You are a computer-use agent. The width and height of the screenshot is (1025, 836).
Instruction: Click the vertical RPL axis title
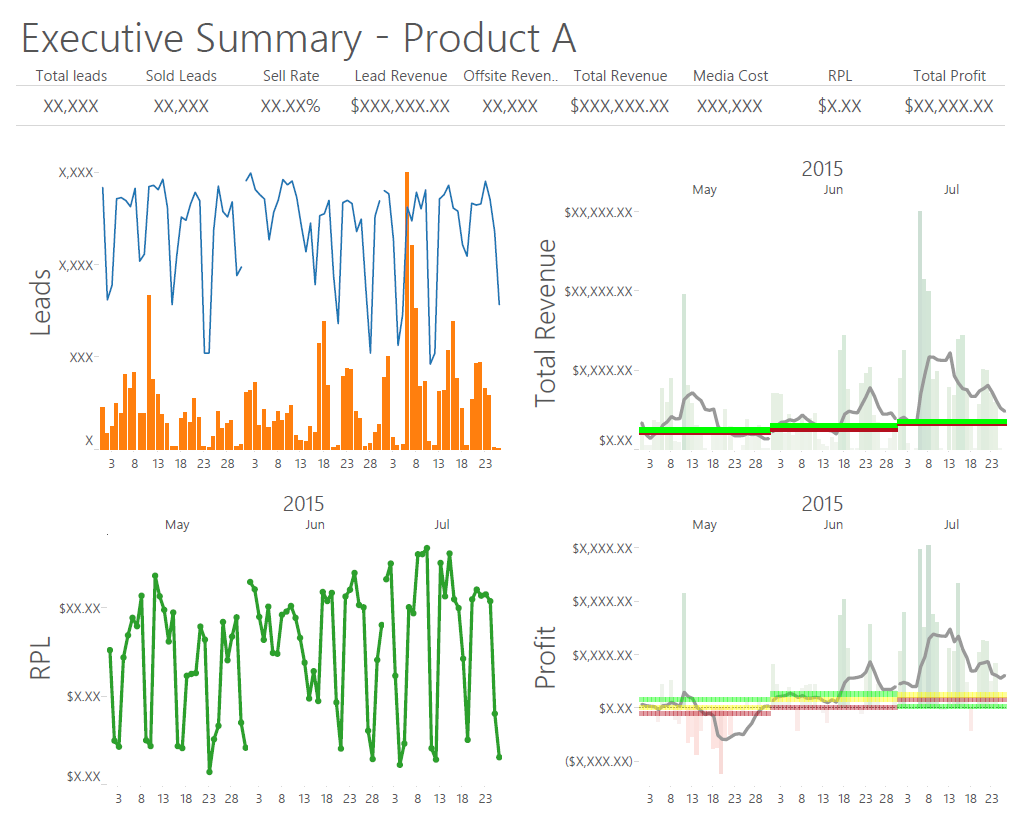(x=41, y=658)
